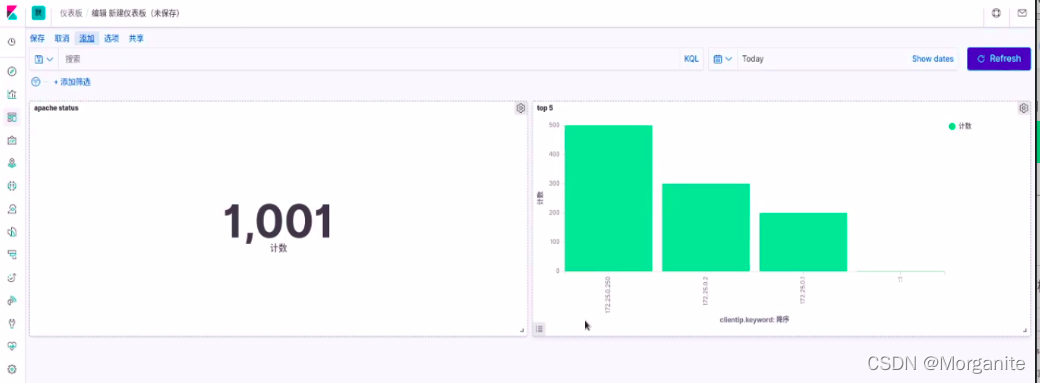The width and height of the screenshot is (1040, 383).
Task: Click the 172.25.0.250 bar
Action: 608,198
